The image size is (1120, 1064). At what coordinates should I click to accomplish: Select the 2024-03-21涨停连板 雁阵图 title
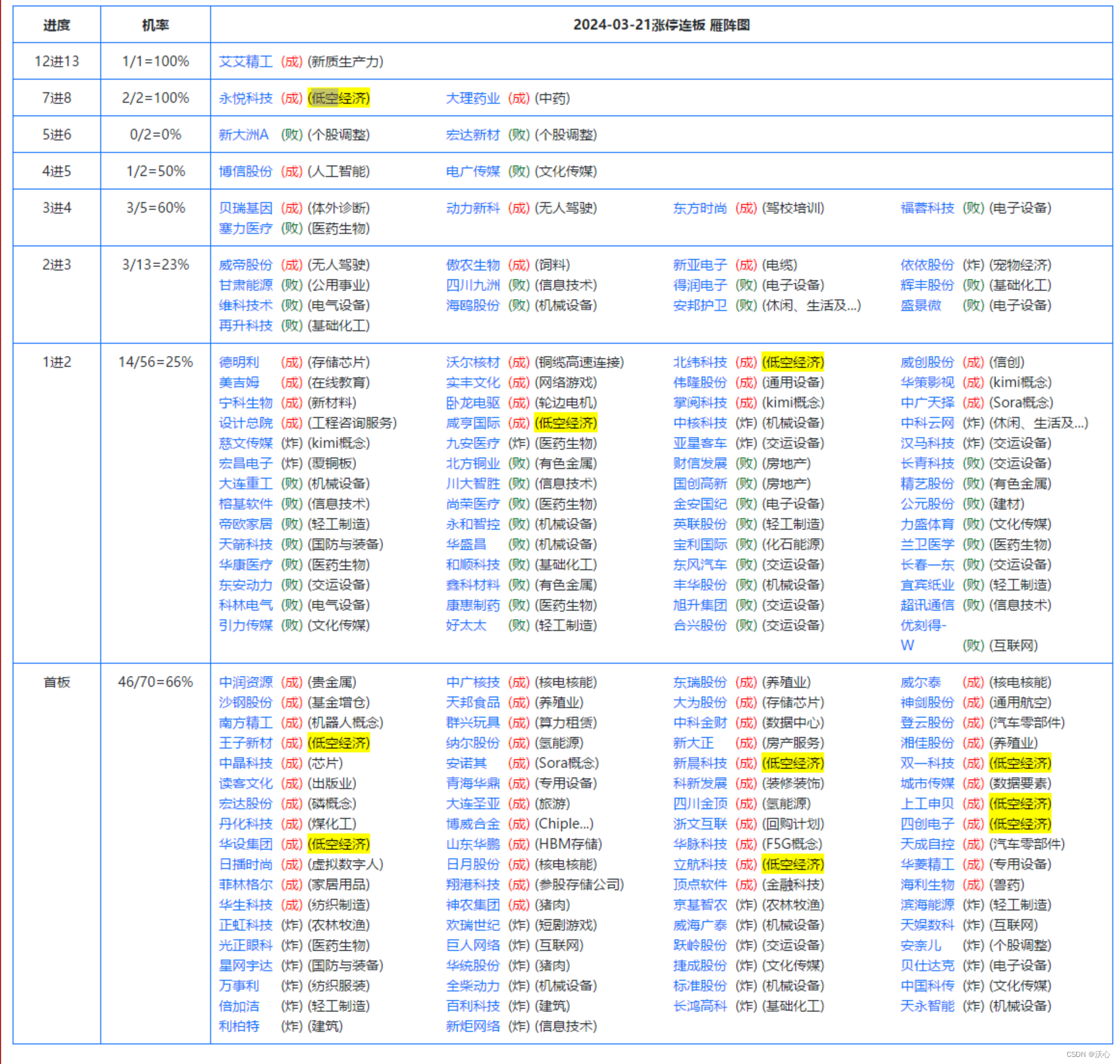(662, 25)
